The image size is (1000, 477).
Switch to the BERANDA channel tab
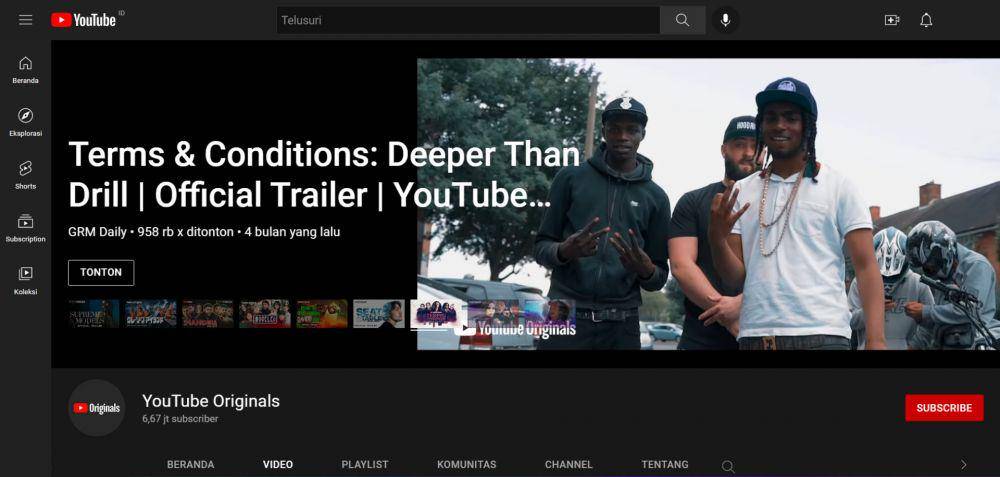tap(191, 465)
